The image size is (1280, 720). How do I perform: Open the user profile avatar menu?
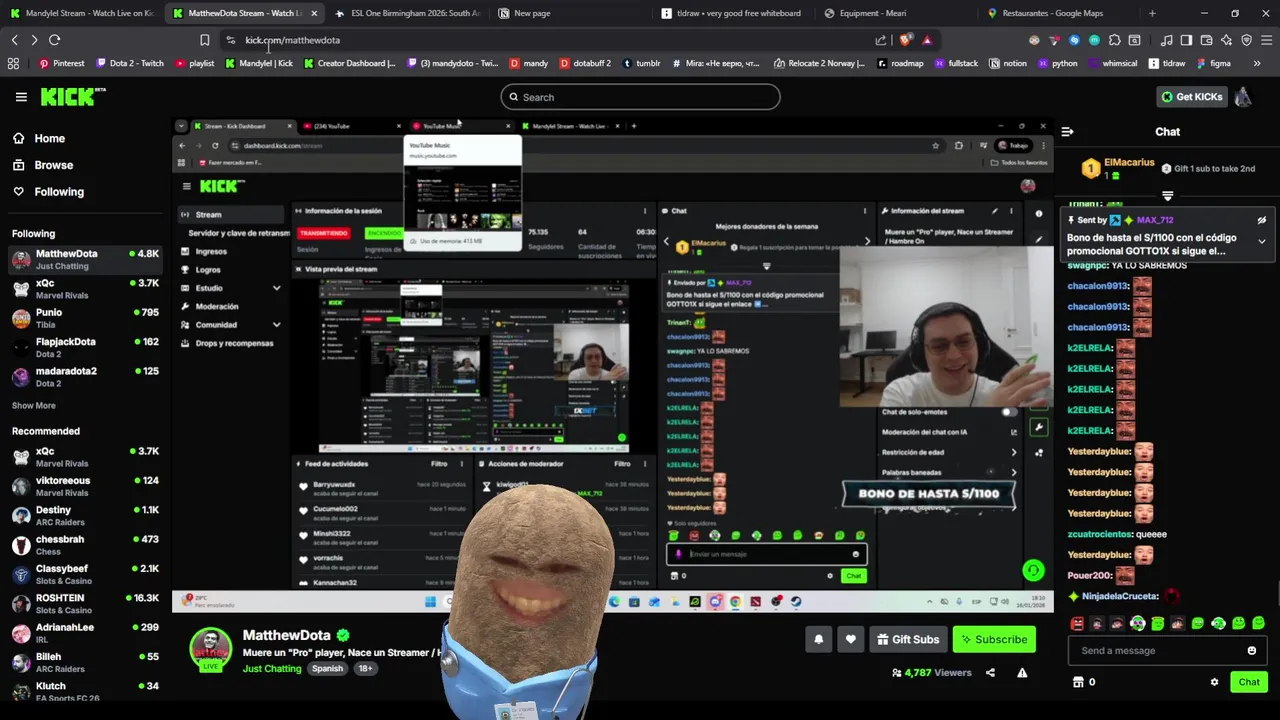[1242, 97]
